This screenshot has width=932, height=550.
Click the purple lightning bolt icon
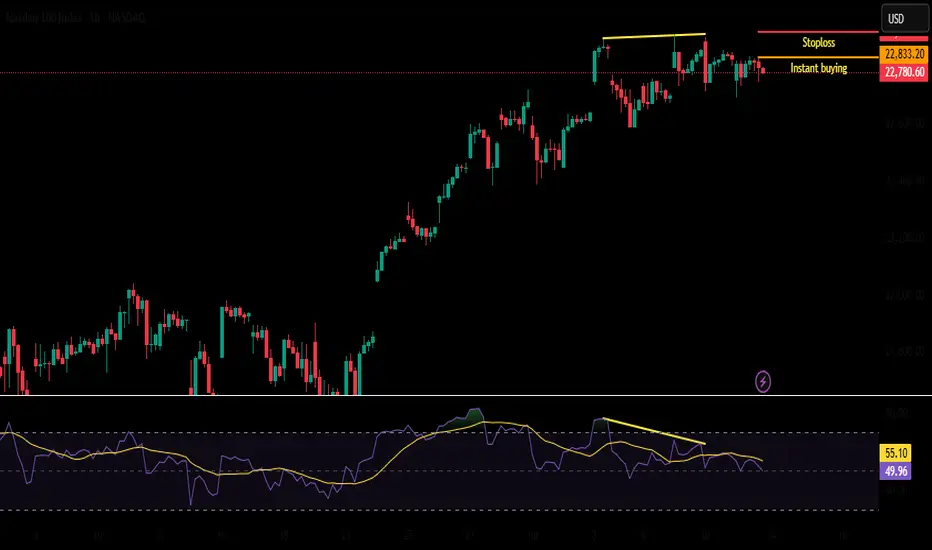763,382
